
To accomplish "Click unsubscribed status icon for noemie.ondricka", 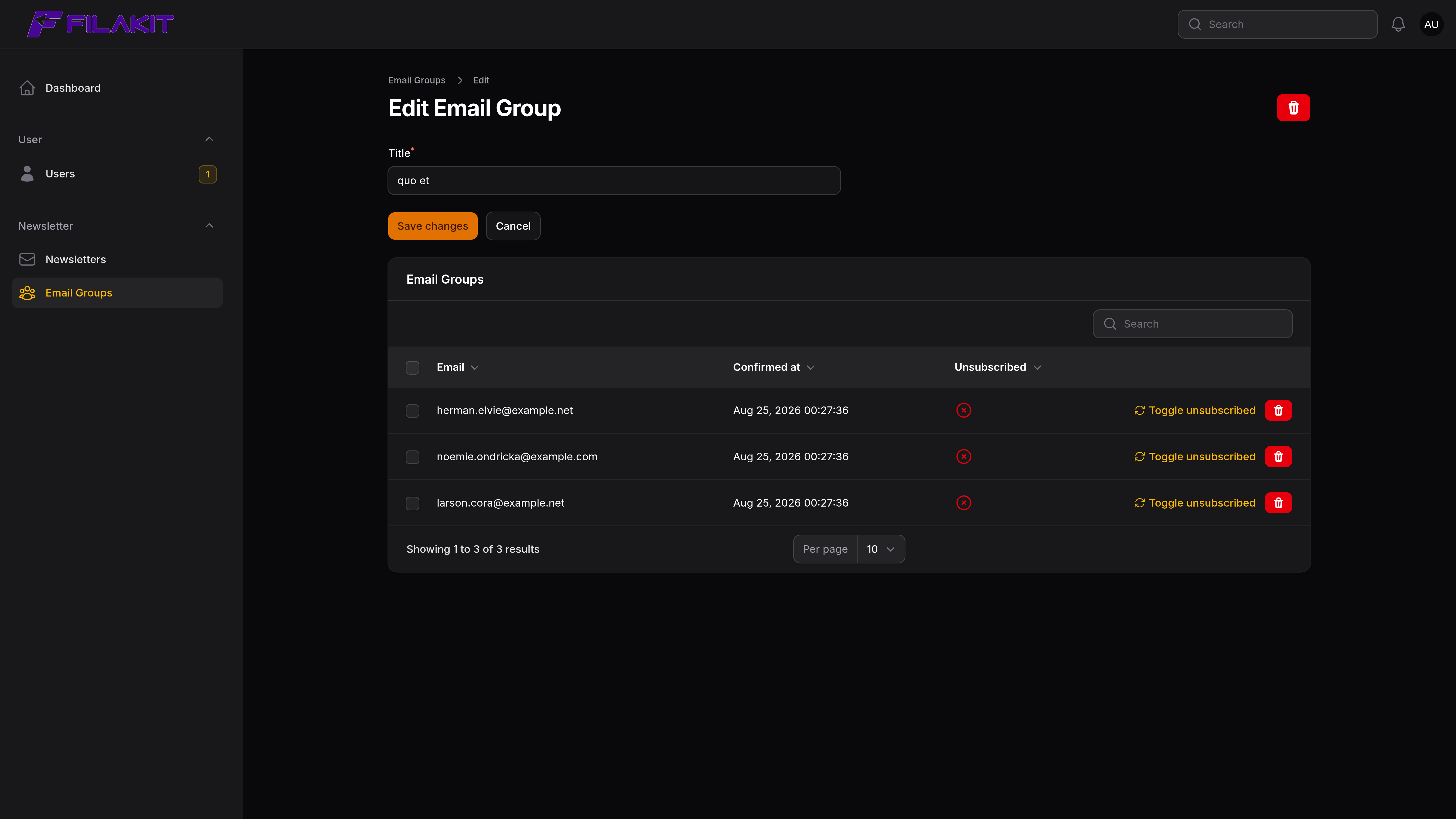I will tap(964, 457).
